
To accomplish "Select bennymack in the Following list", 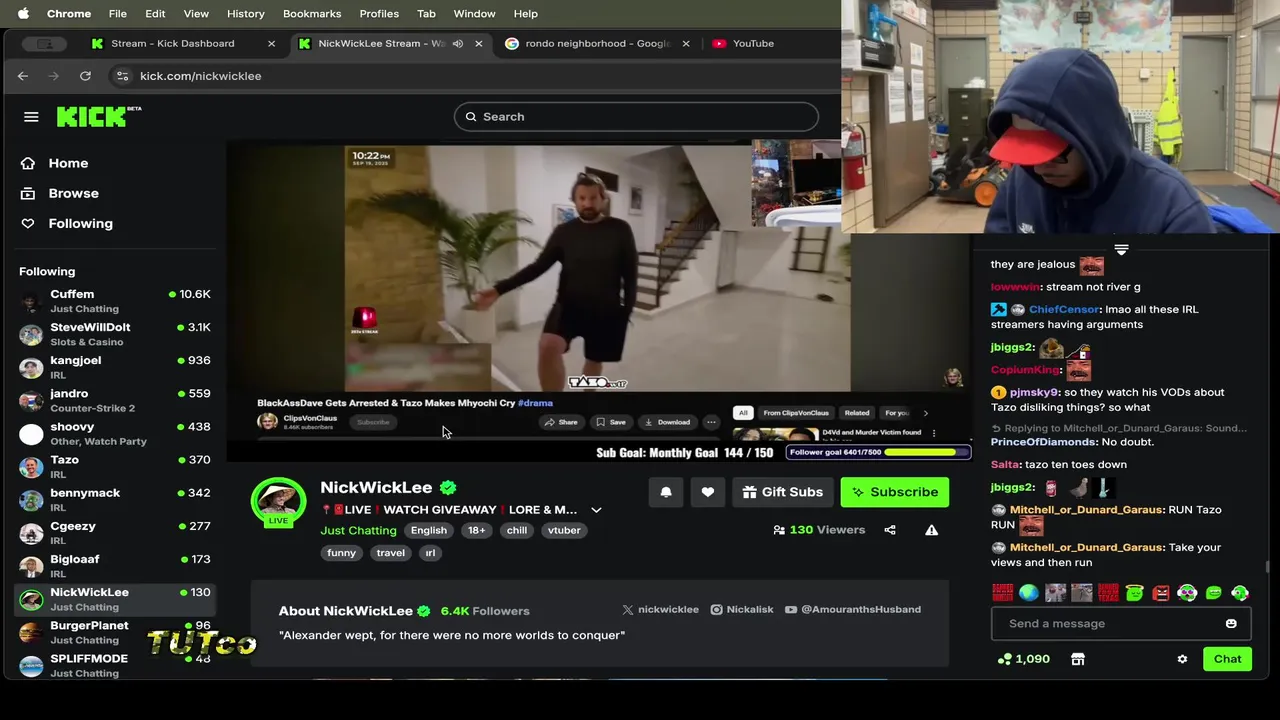I will 115,499.
